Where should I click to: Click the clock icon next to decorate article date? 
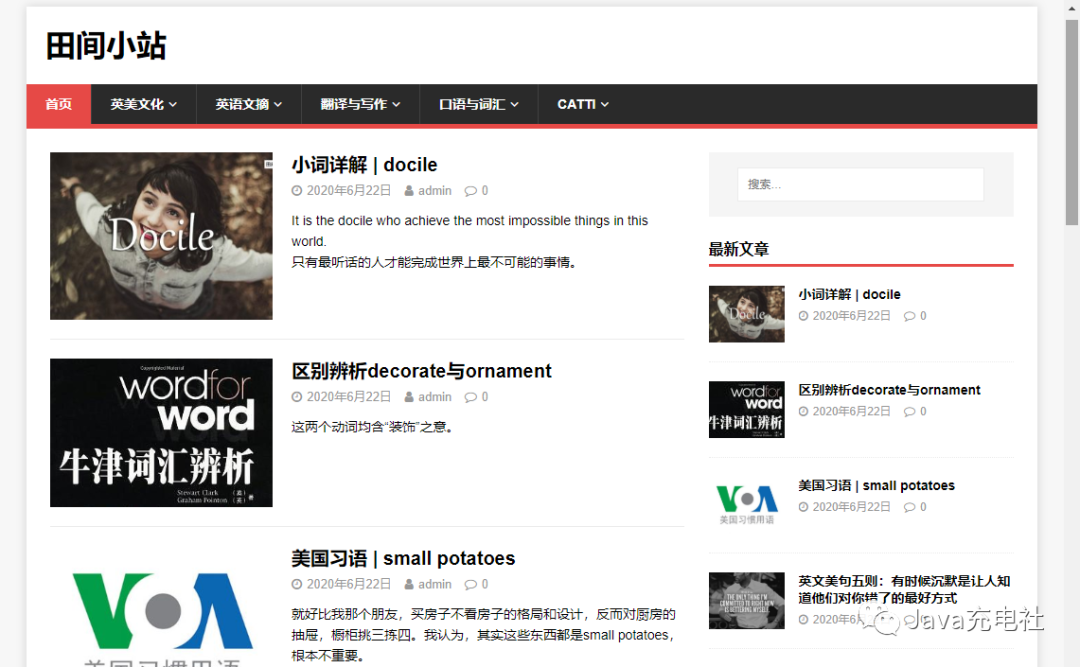[x=297, y=396]
